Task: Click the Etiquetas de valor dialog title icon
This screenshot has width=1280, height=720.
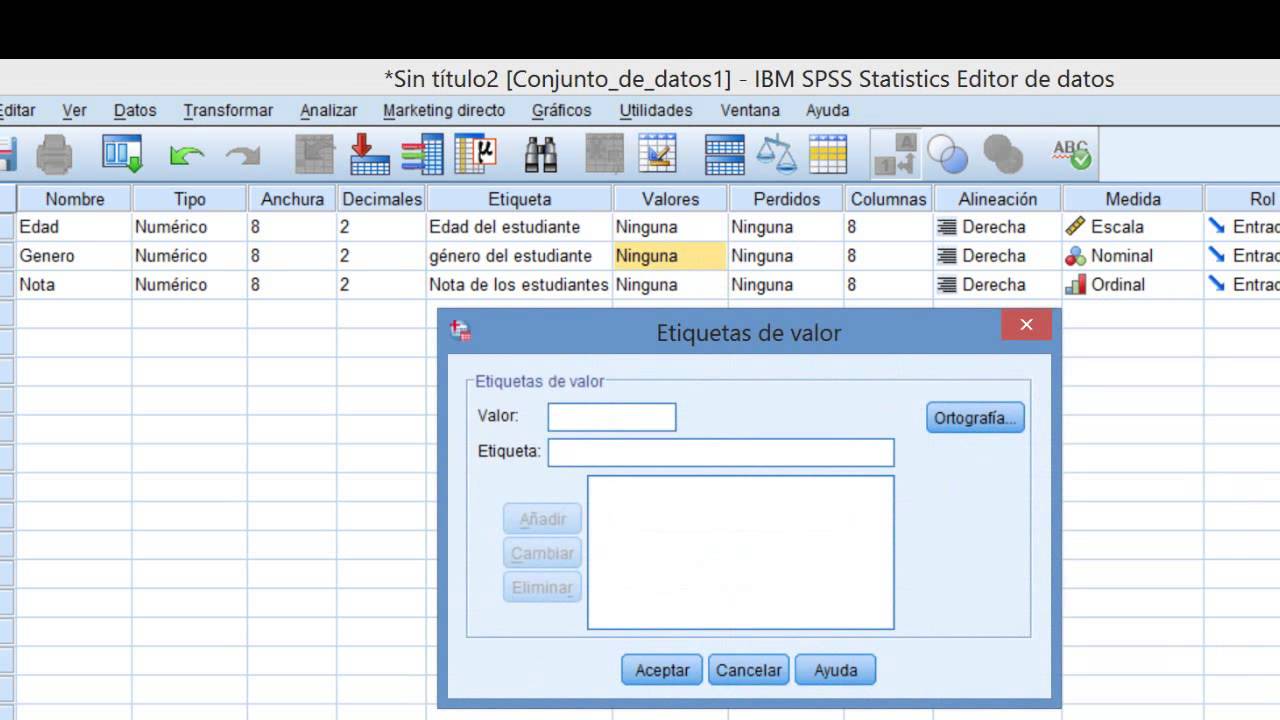Action: (461, 331)
